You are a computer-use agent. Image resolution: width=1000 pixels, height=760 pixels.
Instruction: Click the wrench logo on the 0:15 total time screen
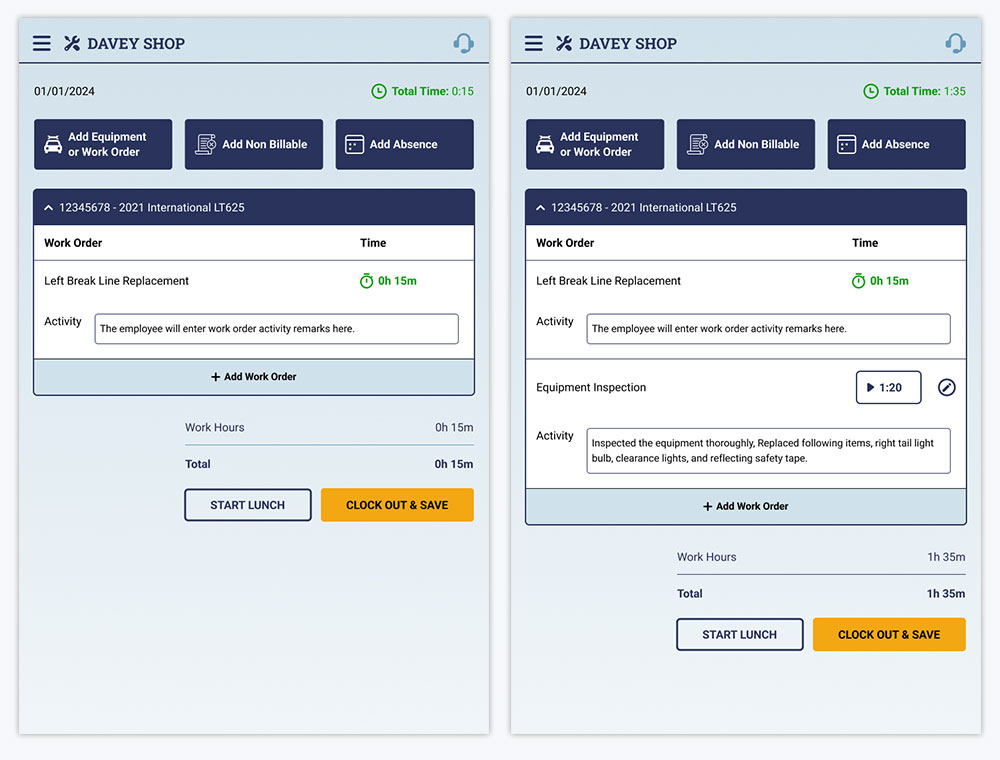point(72,43)
